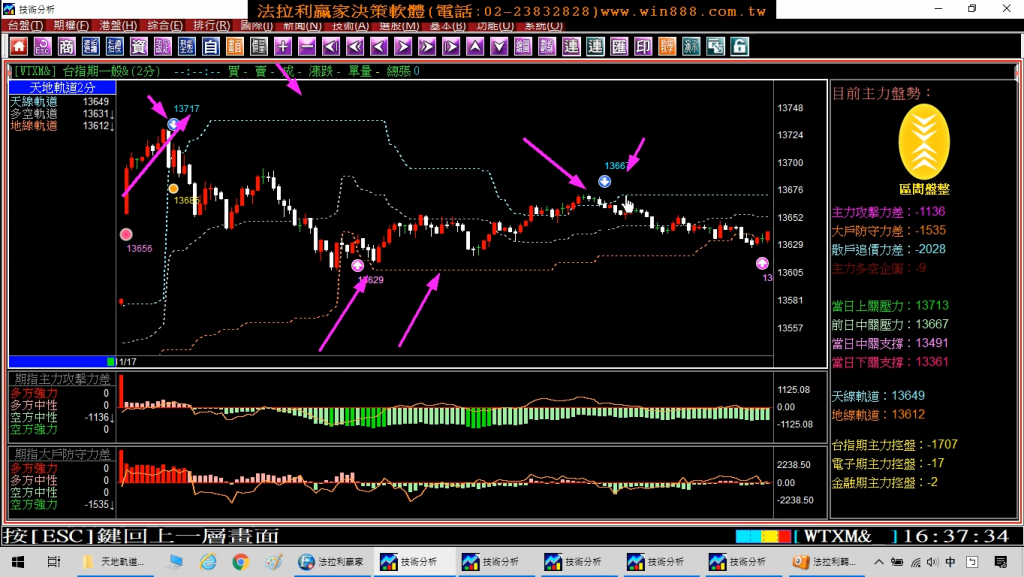
Task: Open the 港盤(H) menu
Action: click(x=118, y=25)
